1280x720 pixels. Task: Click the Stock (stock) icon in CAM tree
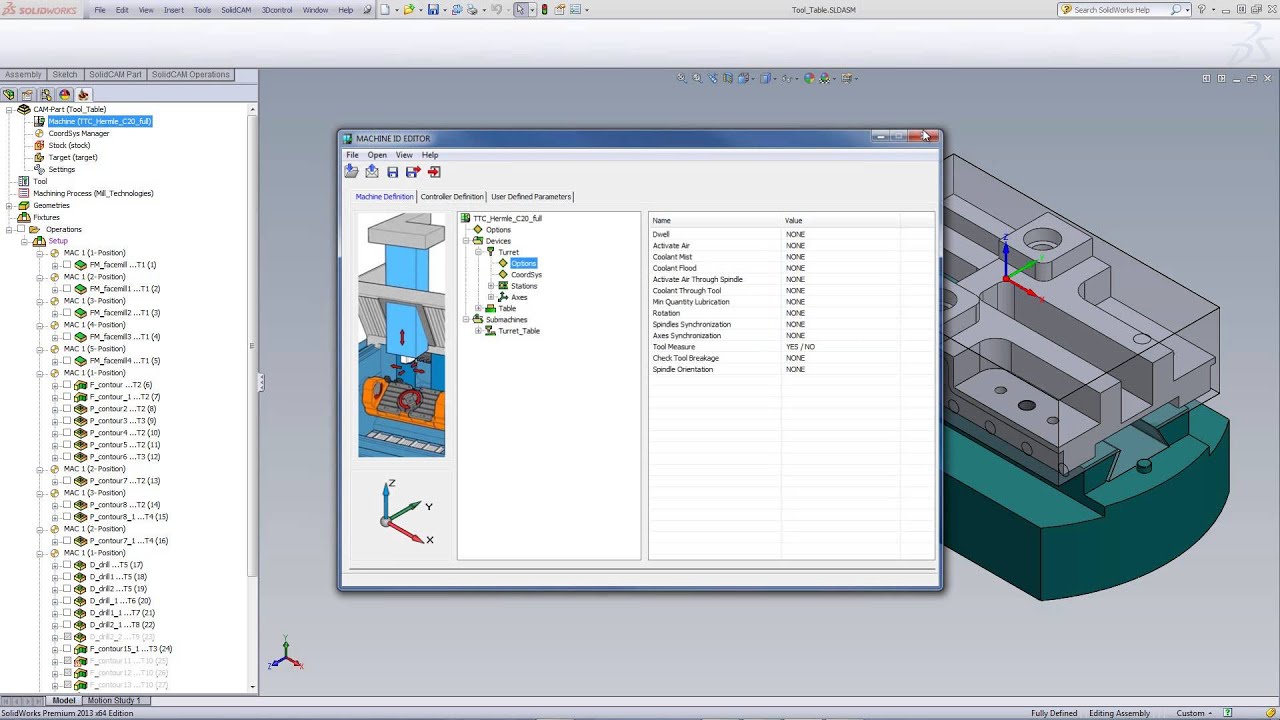40,145
